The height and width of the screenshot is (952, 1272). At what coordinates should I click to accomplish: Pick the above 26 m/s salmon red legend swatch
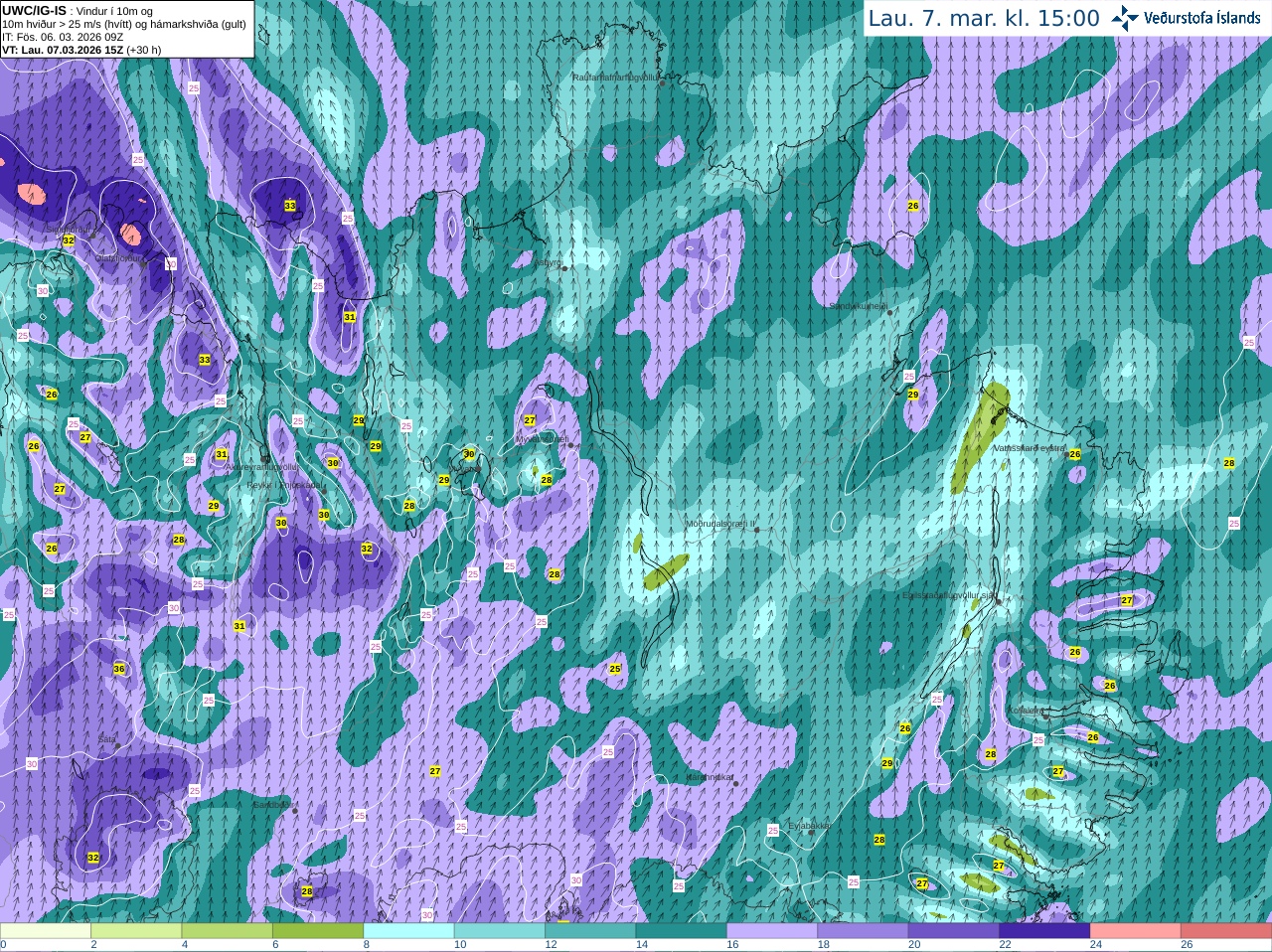point(1225,931)
